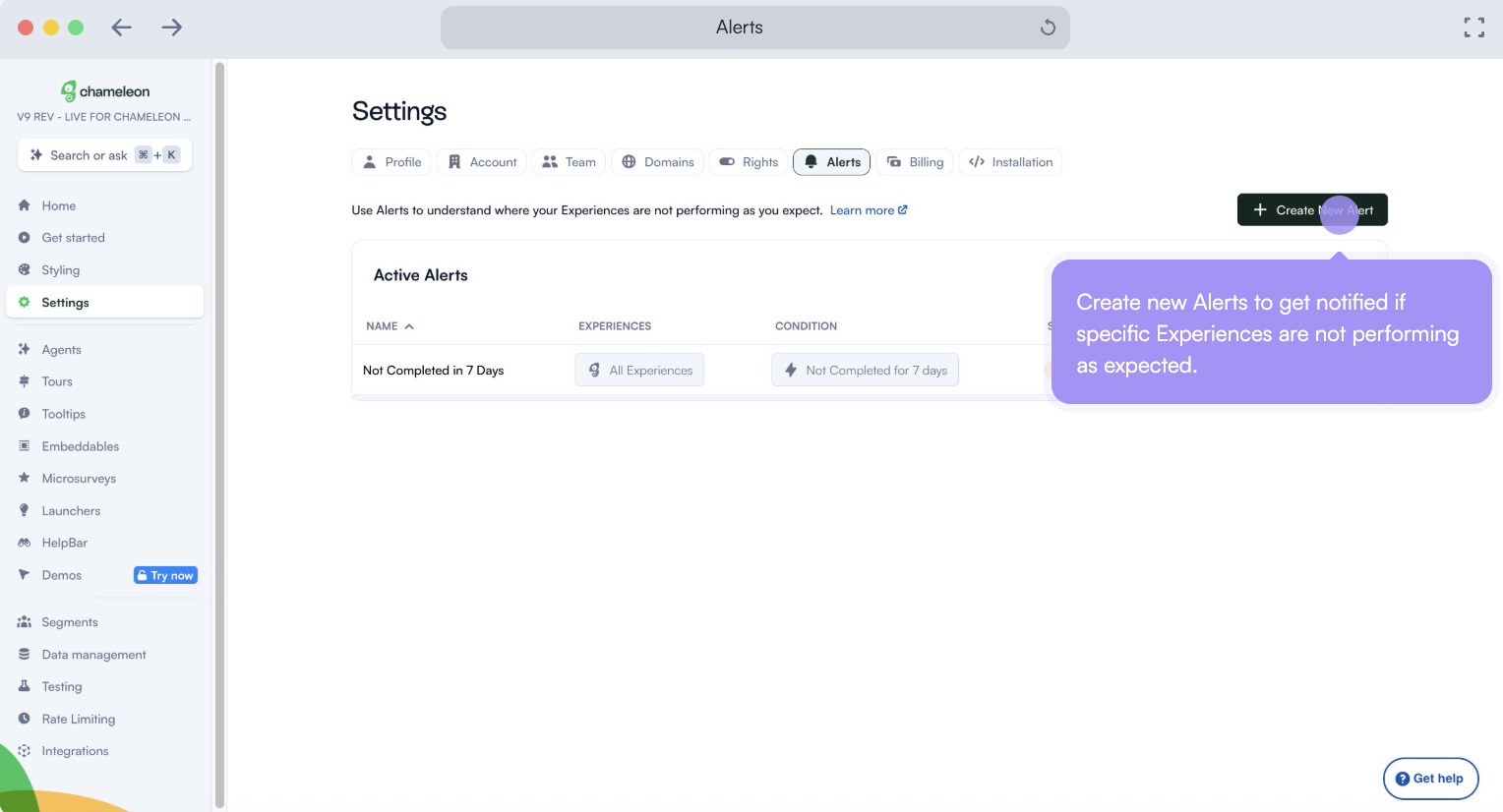Click the Search or ask field
The height and width of the screenshot is (812, 1503).
point(104,155)
